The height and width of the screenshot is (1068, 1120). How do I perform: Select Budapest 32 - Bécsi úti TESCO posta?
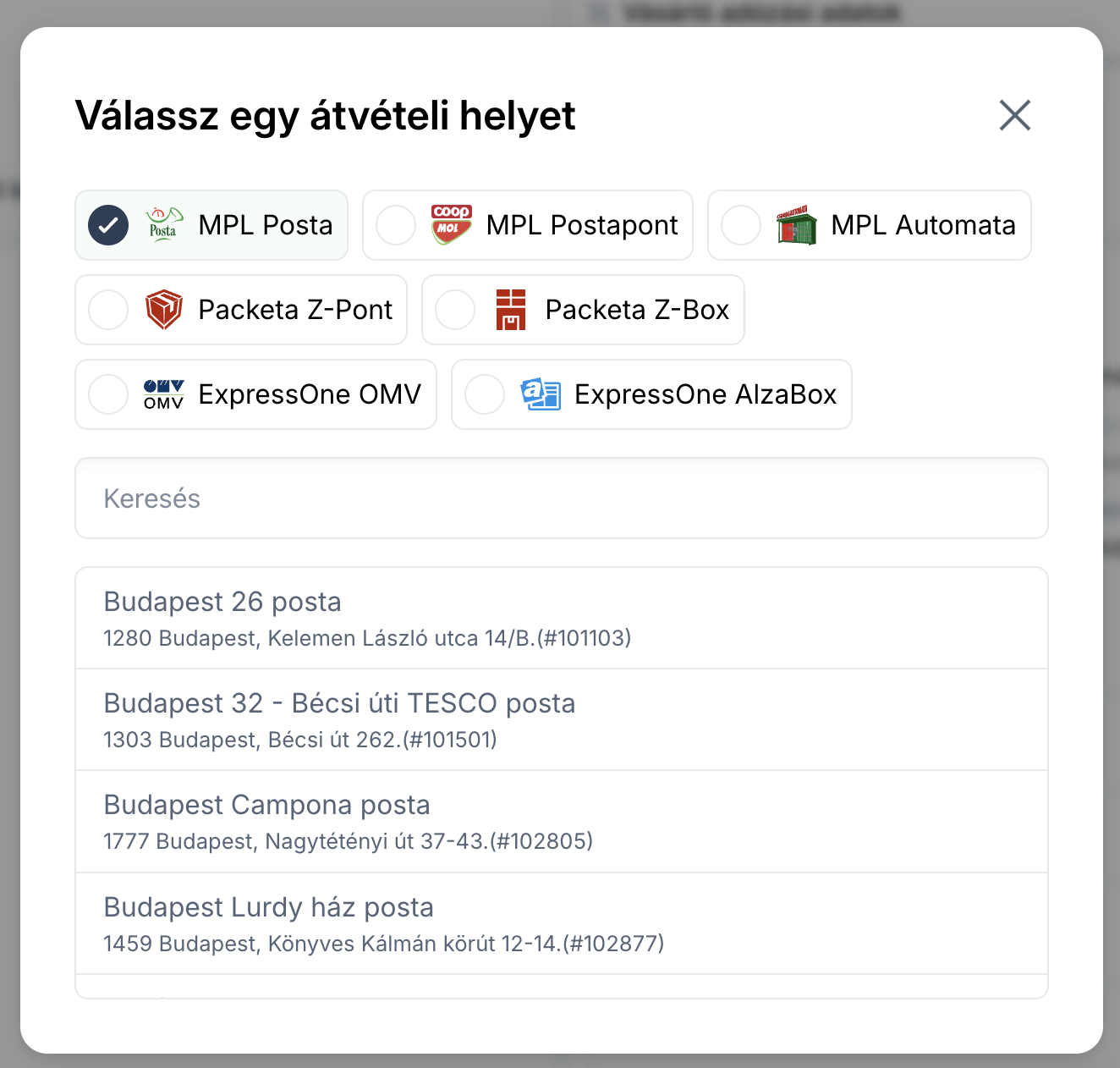click(x=562, y=720)
